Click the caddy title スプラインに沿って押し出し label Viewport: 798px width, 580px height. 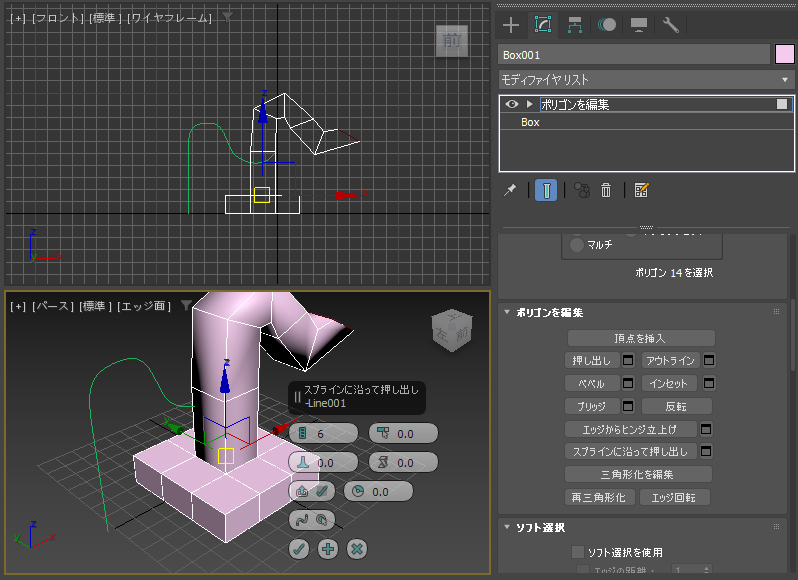click(x=361, y=390)
